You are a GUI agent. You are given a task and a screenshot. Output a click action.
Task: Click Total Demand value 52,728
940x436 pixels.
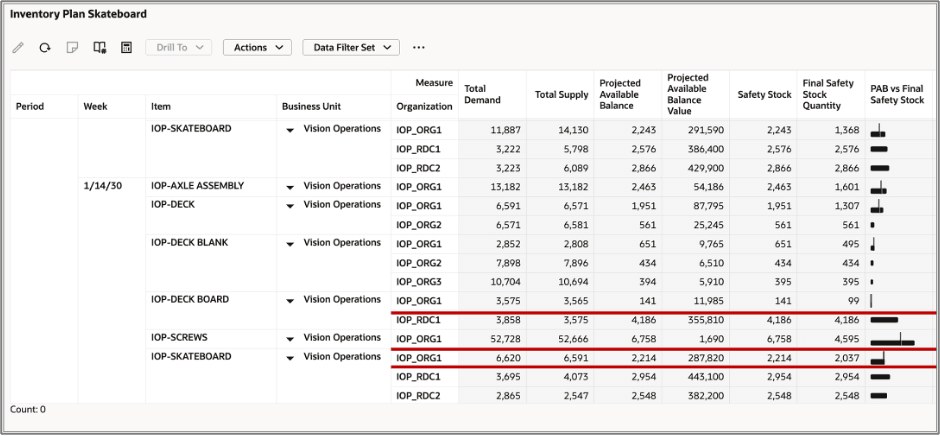[505, 339]
